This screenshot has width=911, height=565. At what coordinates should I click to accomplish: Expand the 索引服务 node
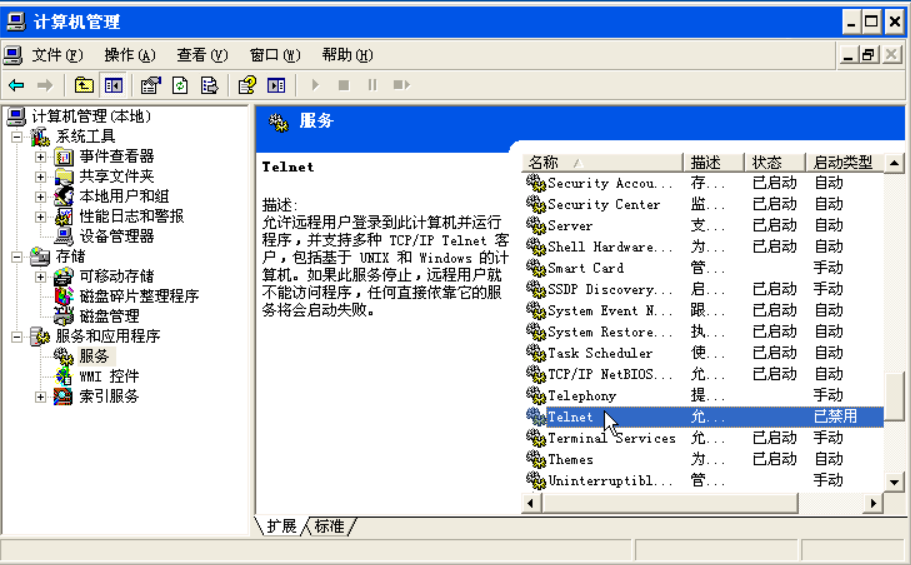(40, 397)
